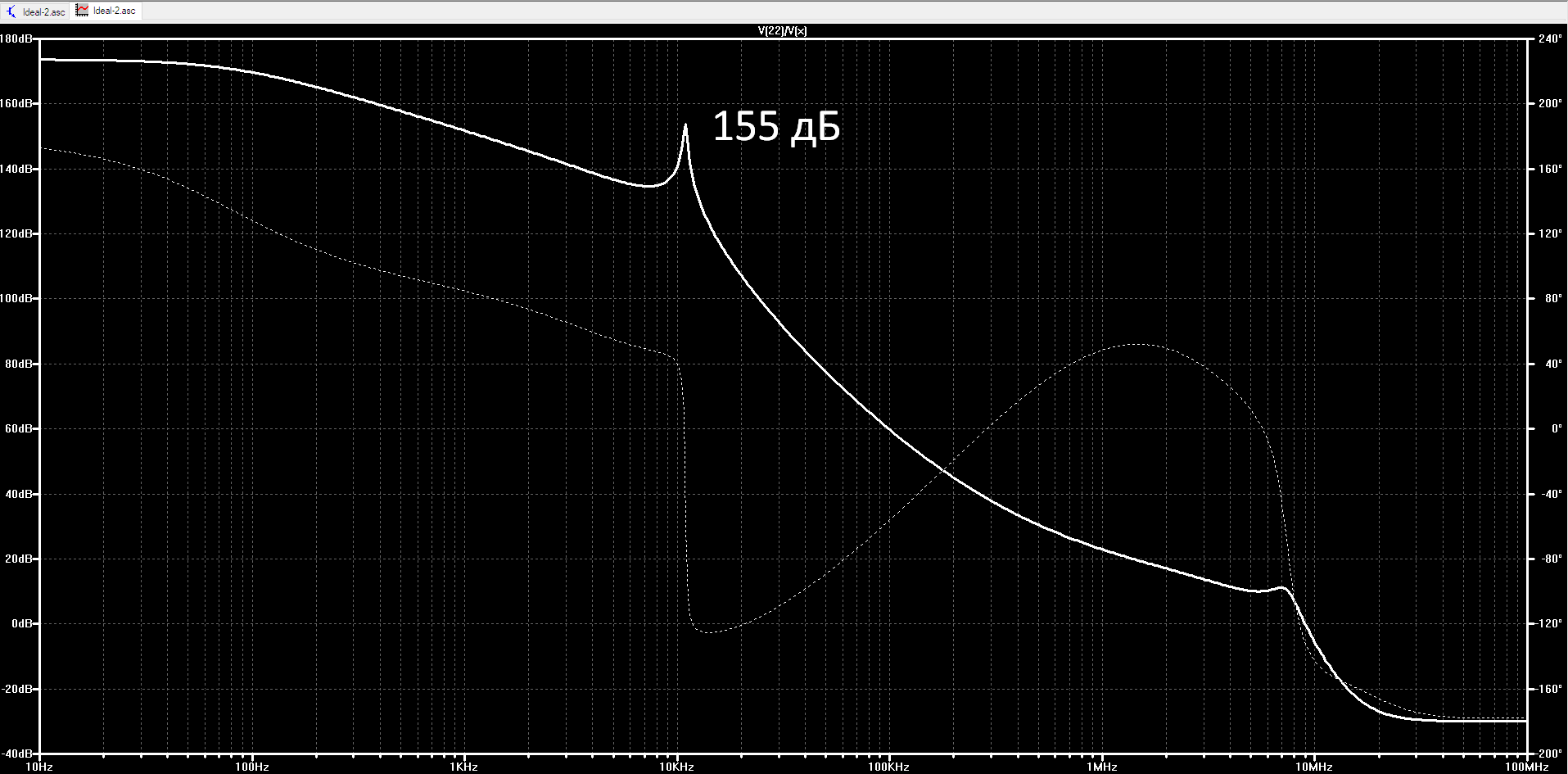1568x774 pixels.
Task: Select the Ideal-2.asc waveform plot tab
Action: point(106,11)
